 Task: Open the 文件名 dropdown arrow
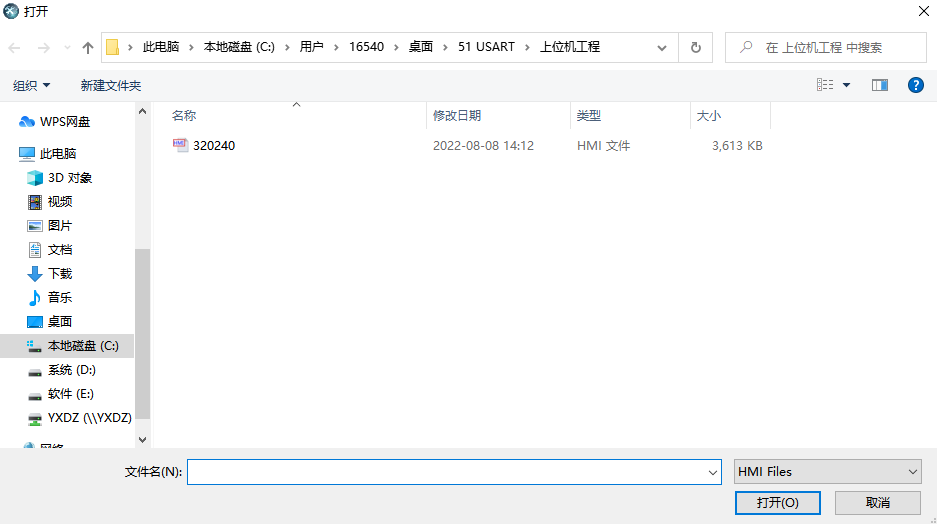[x=712, y=472]
